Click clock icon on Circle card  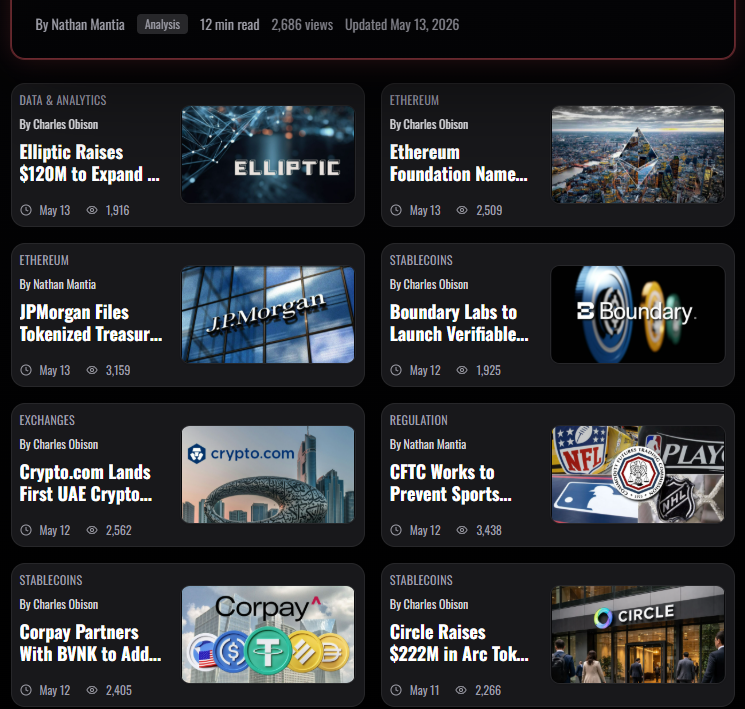[x=396, y=690]
